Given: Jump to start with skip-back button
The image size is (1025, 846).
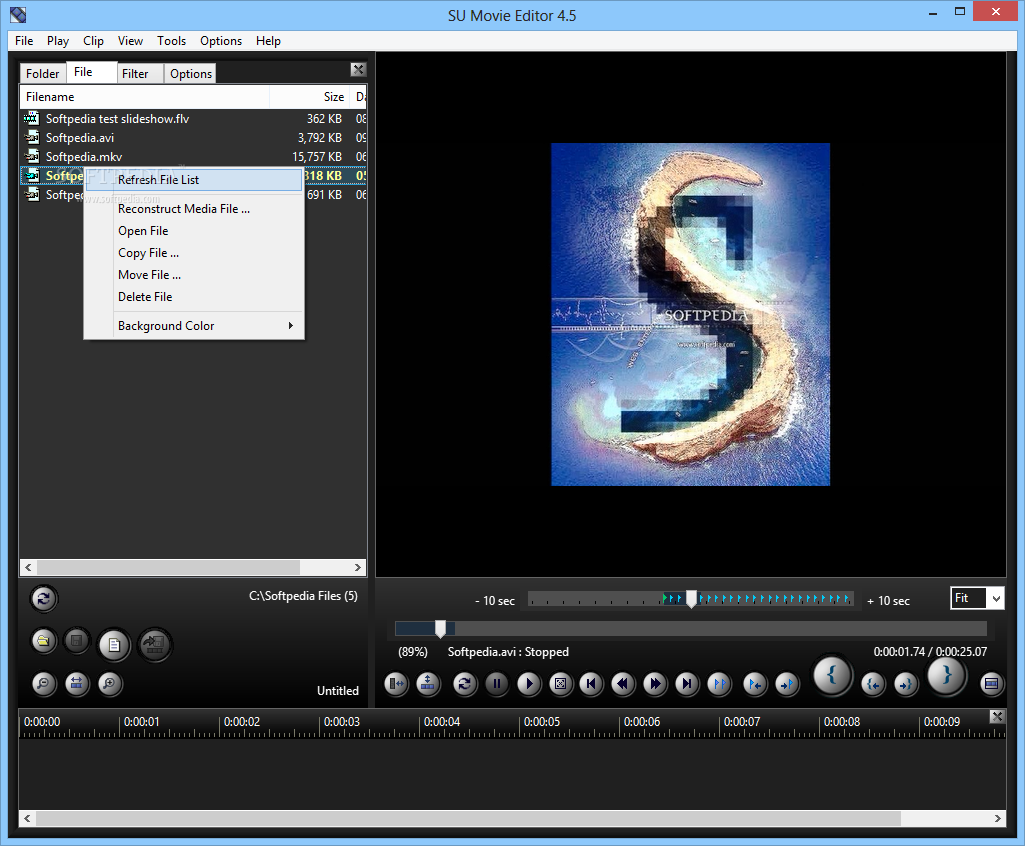Looking at the screenshot, I should [x=591, y=684].
